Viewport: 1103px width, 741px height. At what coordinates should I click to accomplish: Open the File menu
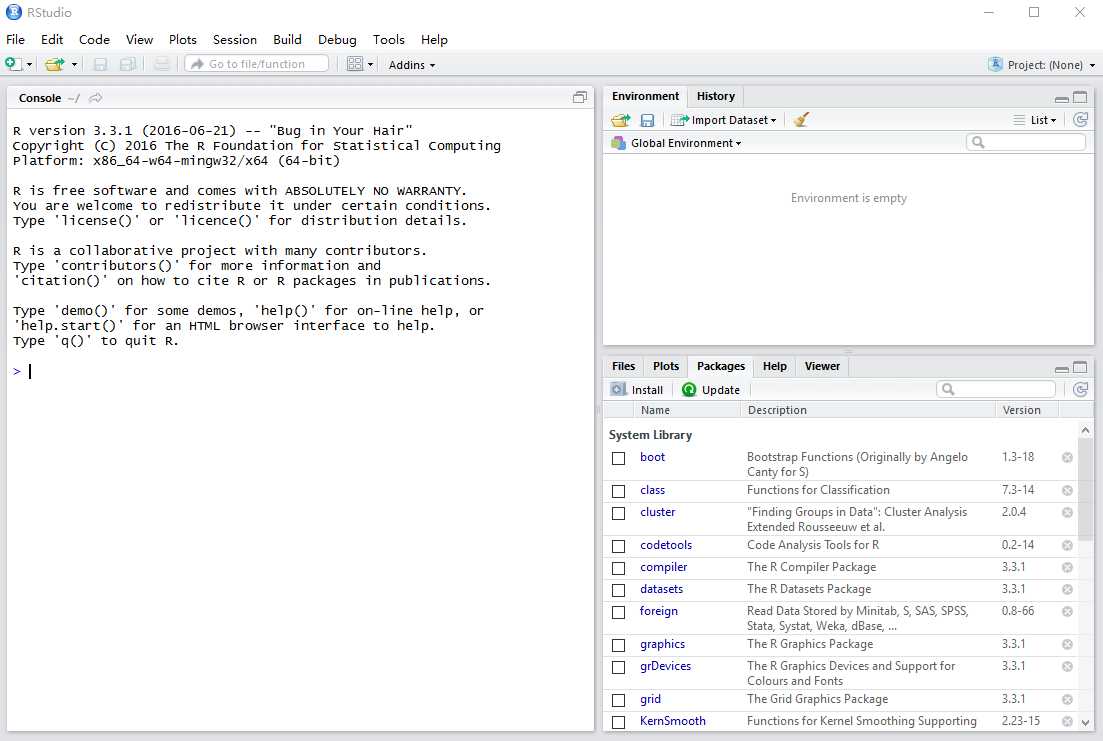pos(15,39)
